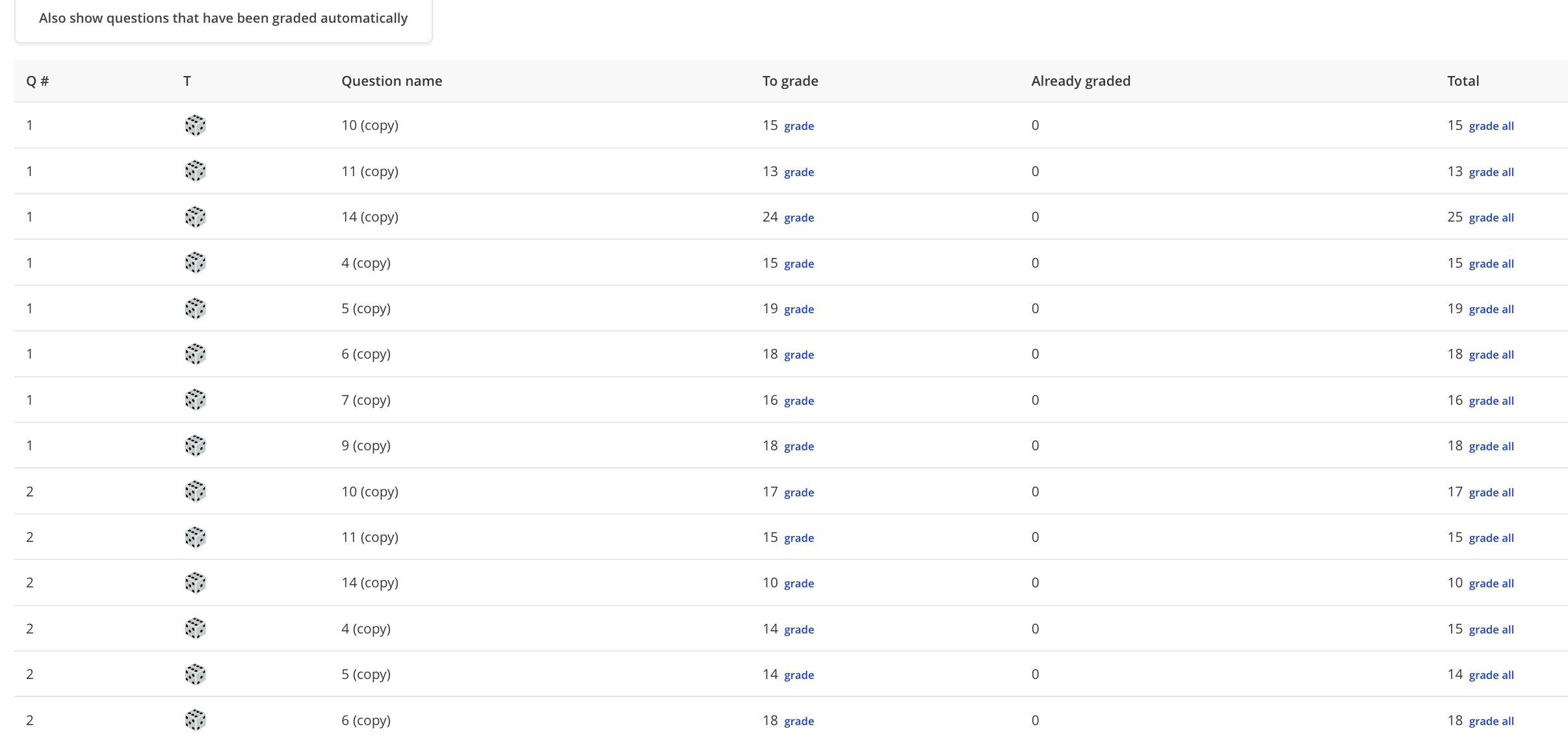Click the 'Total' column header
Image resolution: width=1568 pixels, height=742 pixels.
click(x=1463, y=81)
